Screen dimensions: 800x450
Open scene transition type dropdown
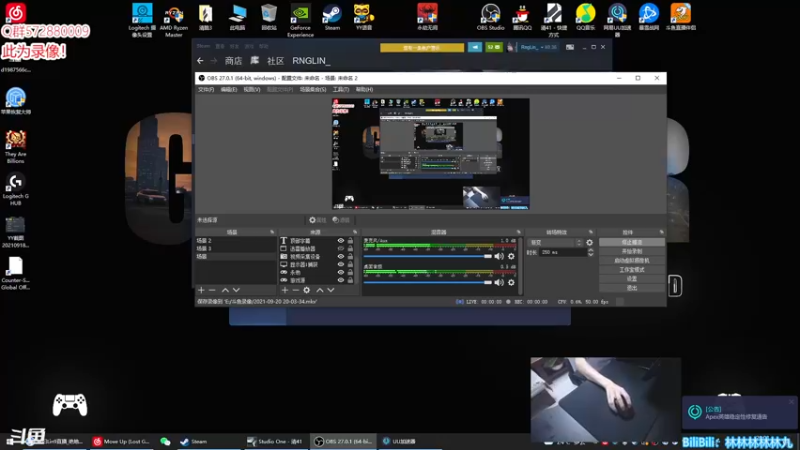[555, 243]
